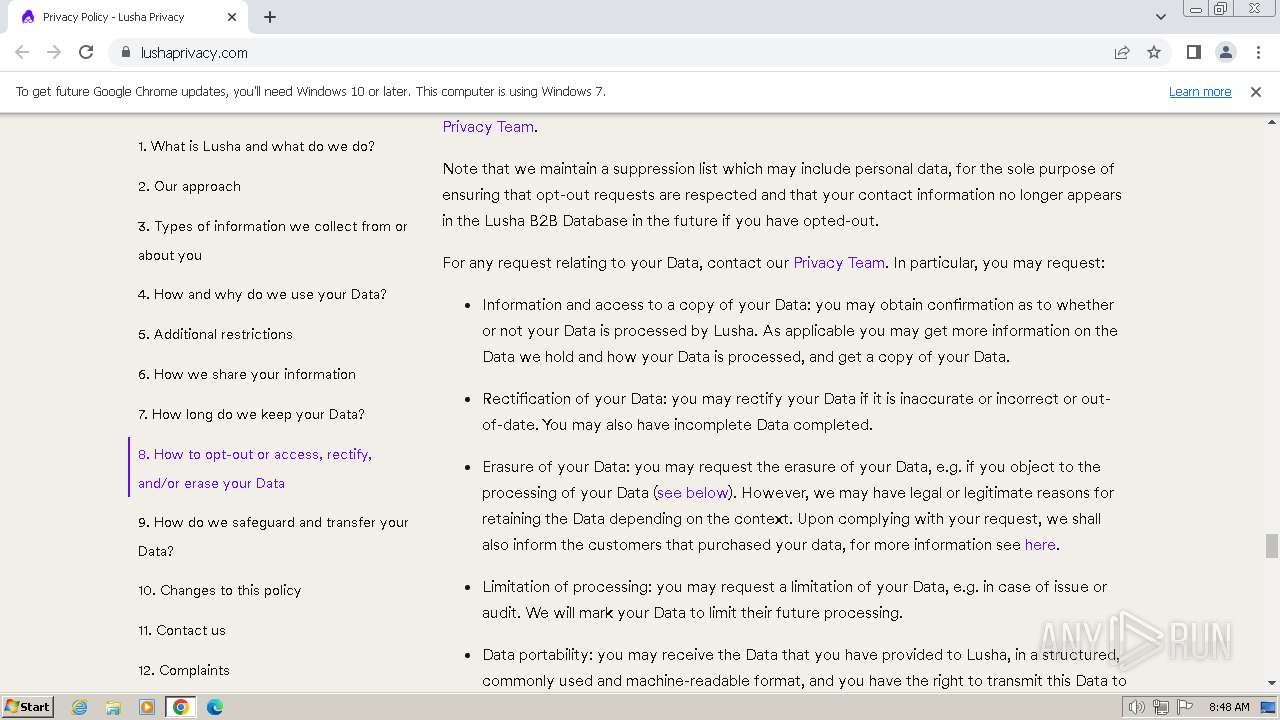This screenshot has width=1280, height=720.
Task: Open 6. How we share your information
Action: 247,374
